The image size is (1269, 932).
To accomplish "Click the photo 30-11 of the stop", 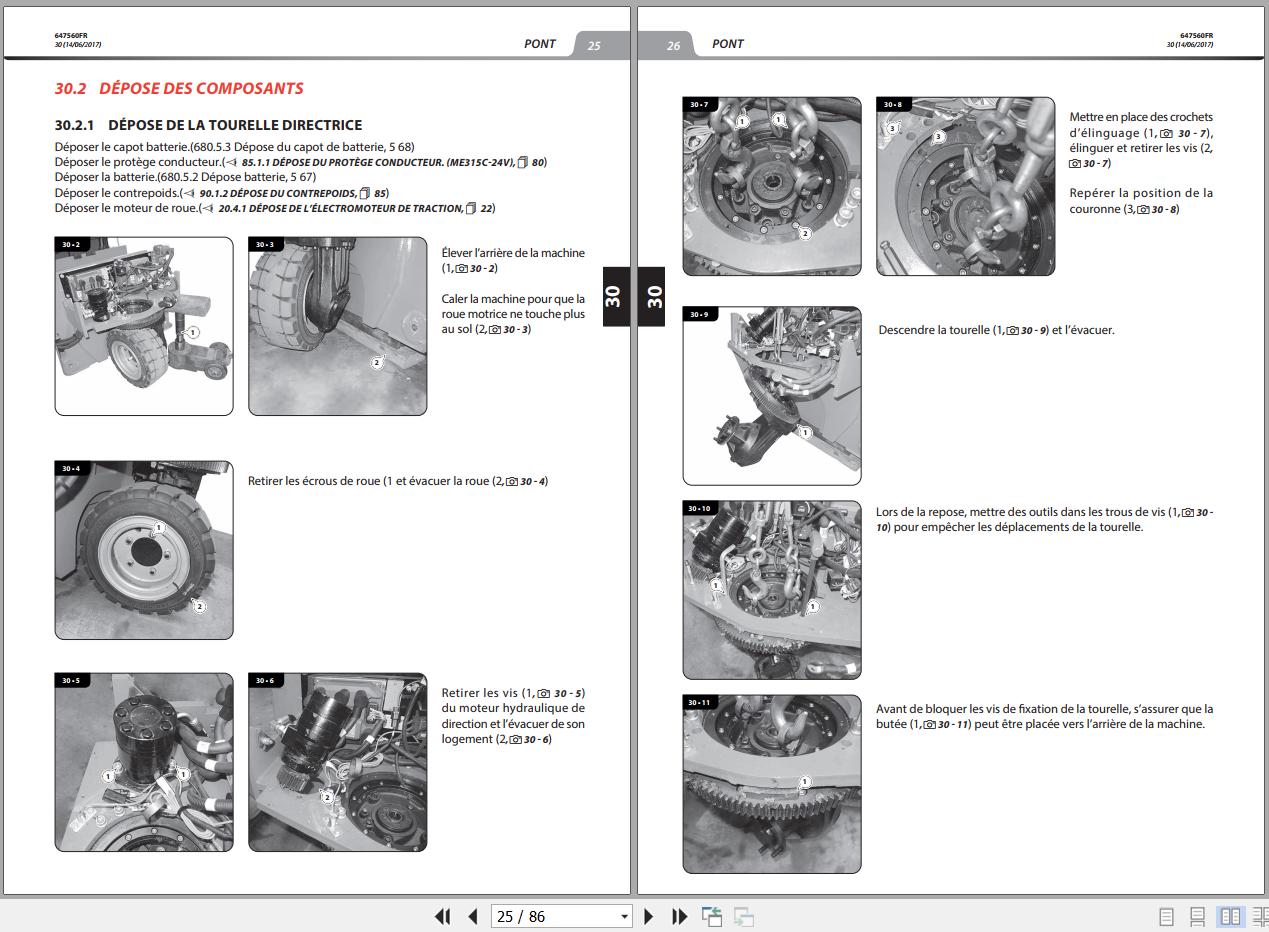I will (x=772, y=784).
